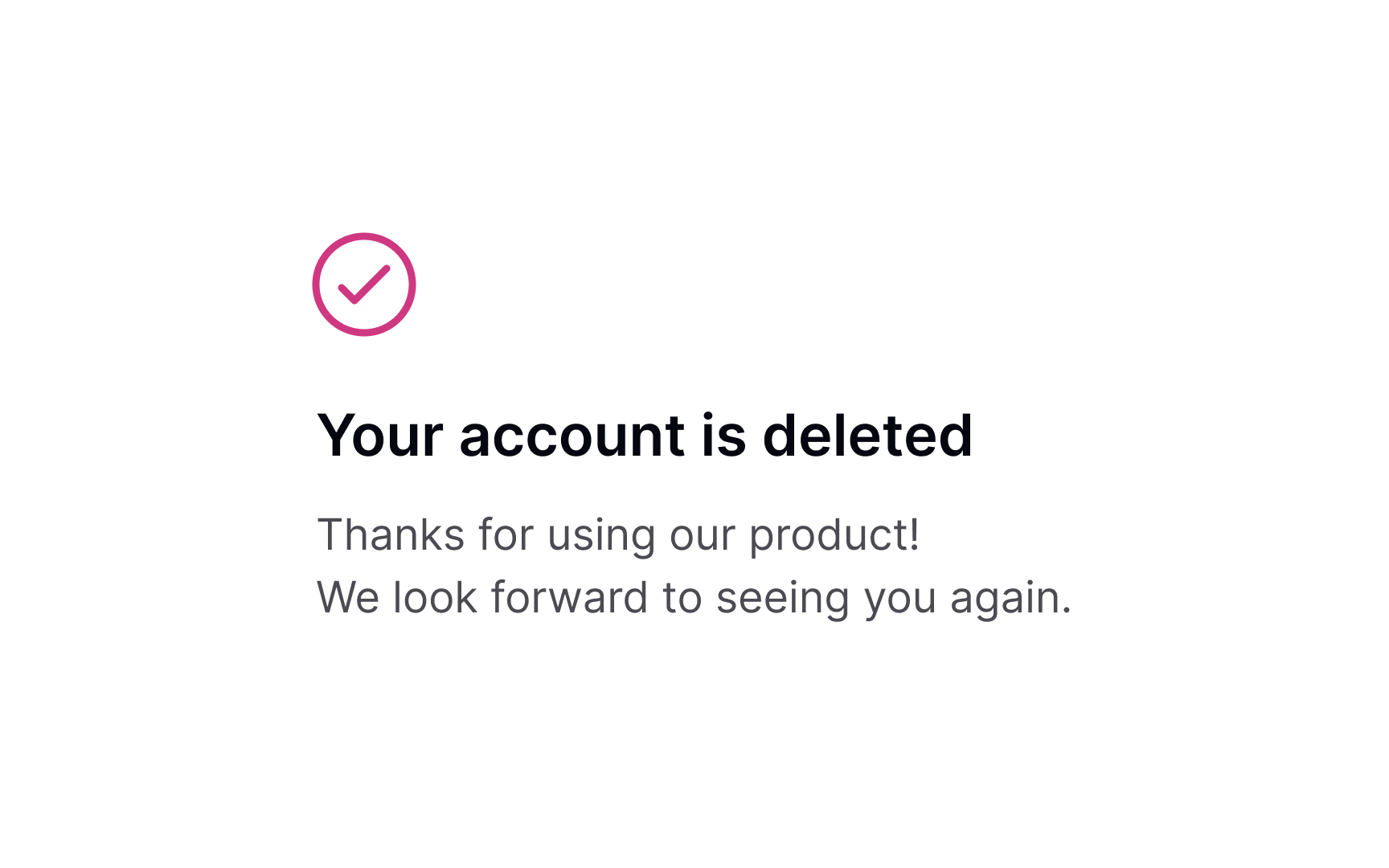Click the "Your account is deleted" heading
This screenshot has width=1389, height=868.
(x=645, y=436)
